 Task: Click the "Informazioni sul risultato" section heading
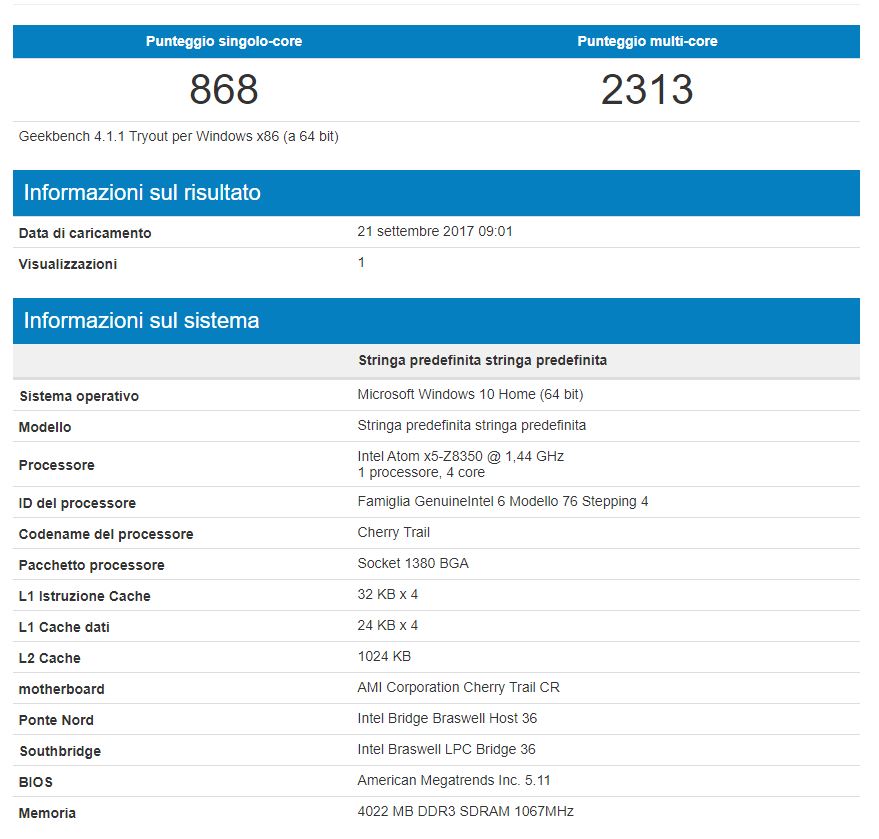pos(142,193)
